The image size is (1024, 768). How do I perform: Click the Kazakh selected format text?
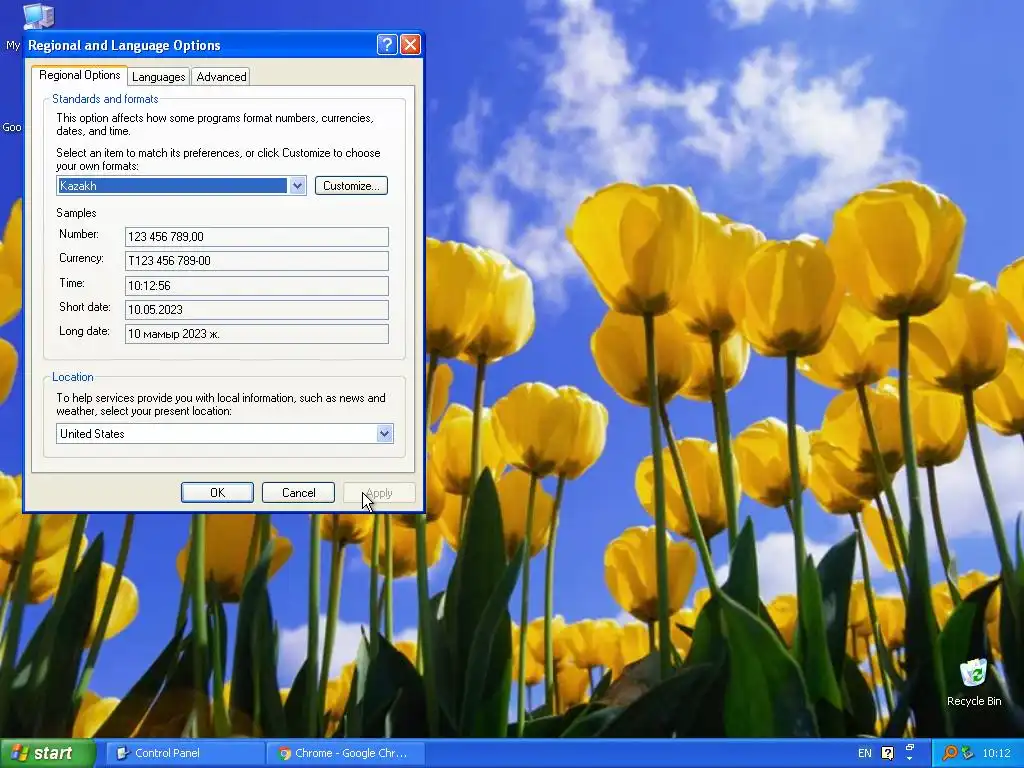(78, 185)
